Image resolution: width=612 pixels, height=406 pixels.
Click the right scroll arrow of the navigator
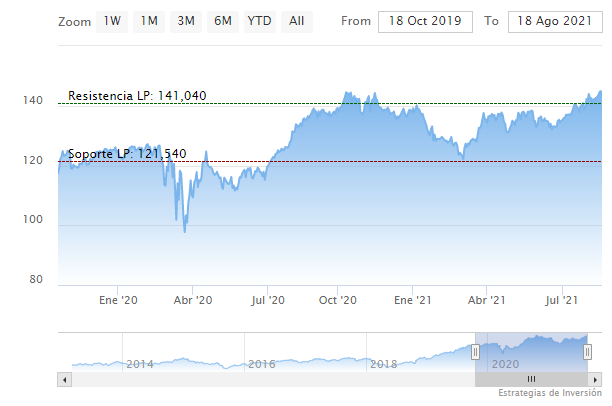[597, 379]
